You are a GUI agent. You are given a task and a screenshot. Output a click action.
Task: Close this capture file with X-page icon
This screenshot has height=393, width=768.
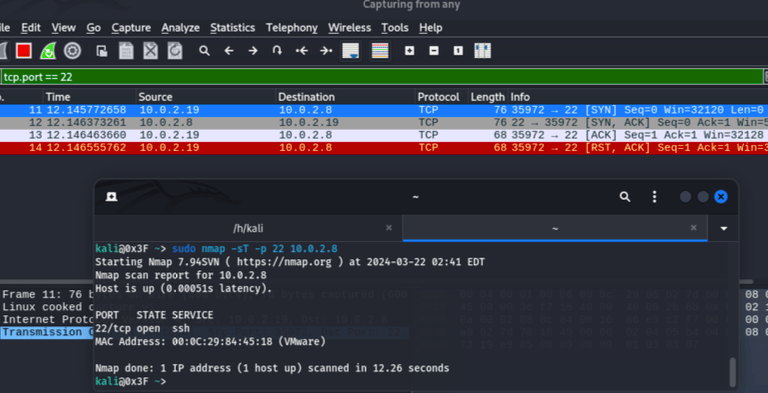pos(150,51)
